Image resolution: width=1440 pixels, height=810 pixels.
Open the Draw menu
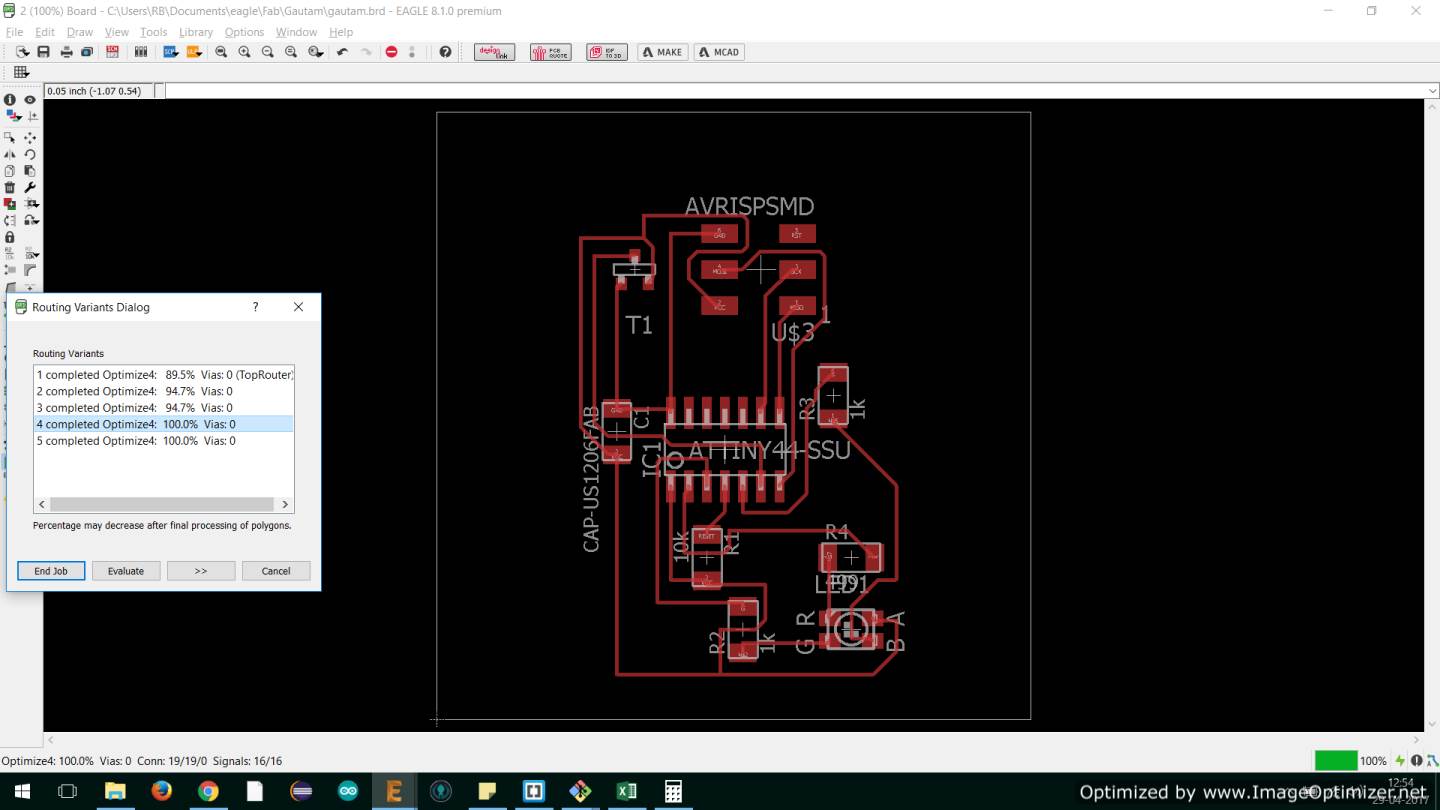tap(80, 32)
